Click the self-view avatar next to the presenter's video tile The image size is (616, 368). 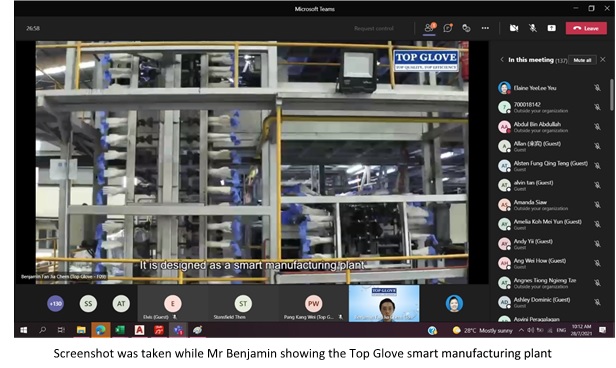[x=454, y=304]
